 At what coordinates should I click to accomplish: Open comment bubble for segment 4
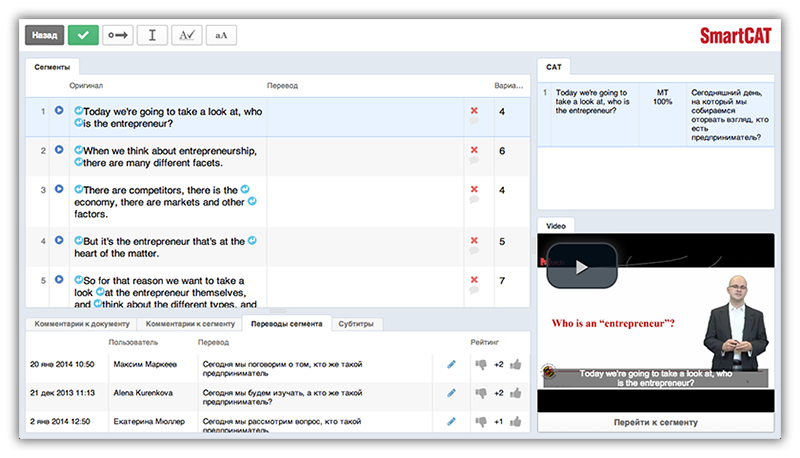(474, 250)
